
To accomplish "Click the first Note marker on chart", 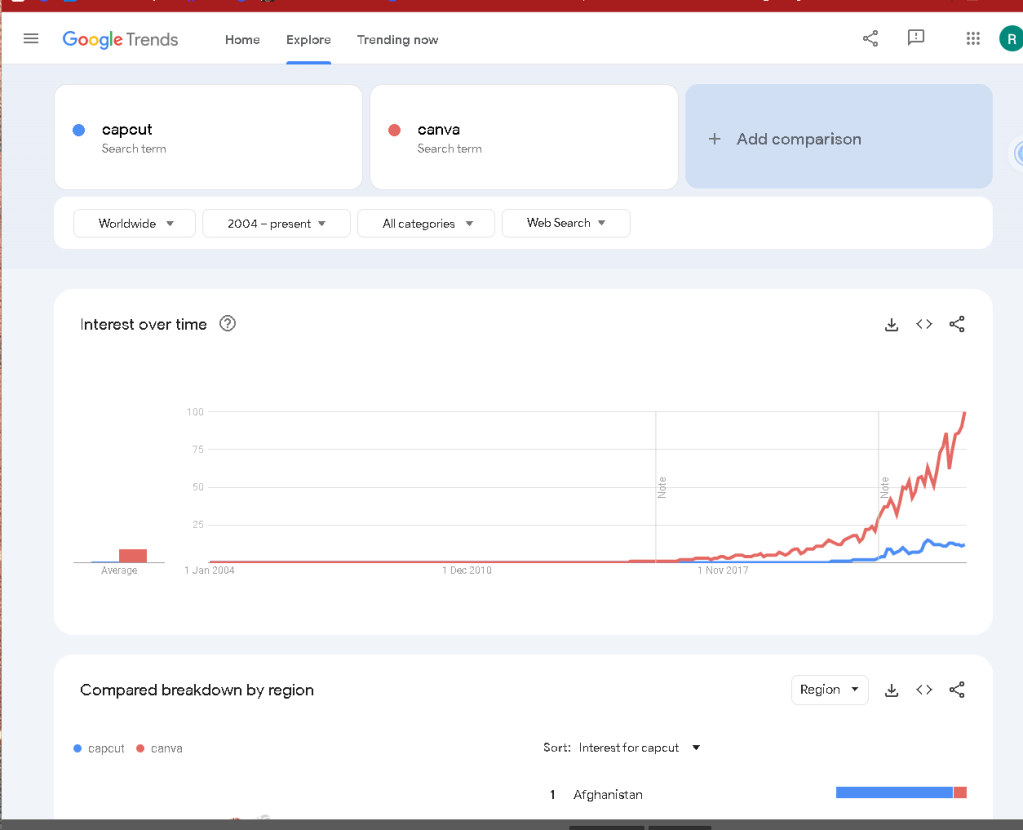I will click(x=662, y=487).
